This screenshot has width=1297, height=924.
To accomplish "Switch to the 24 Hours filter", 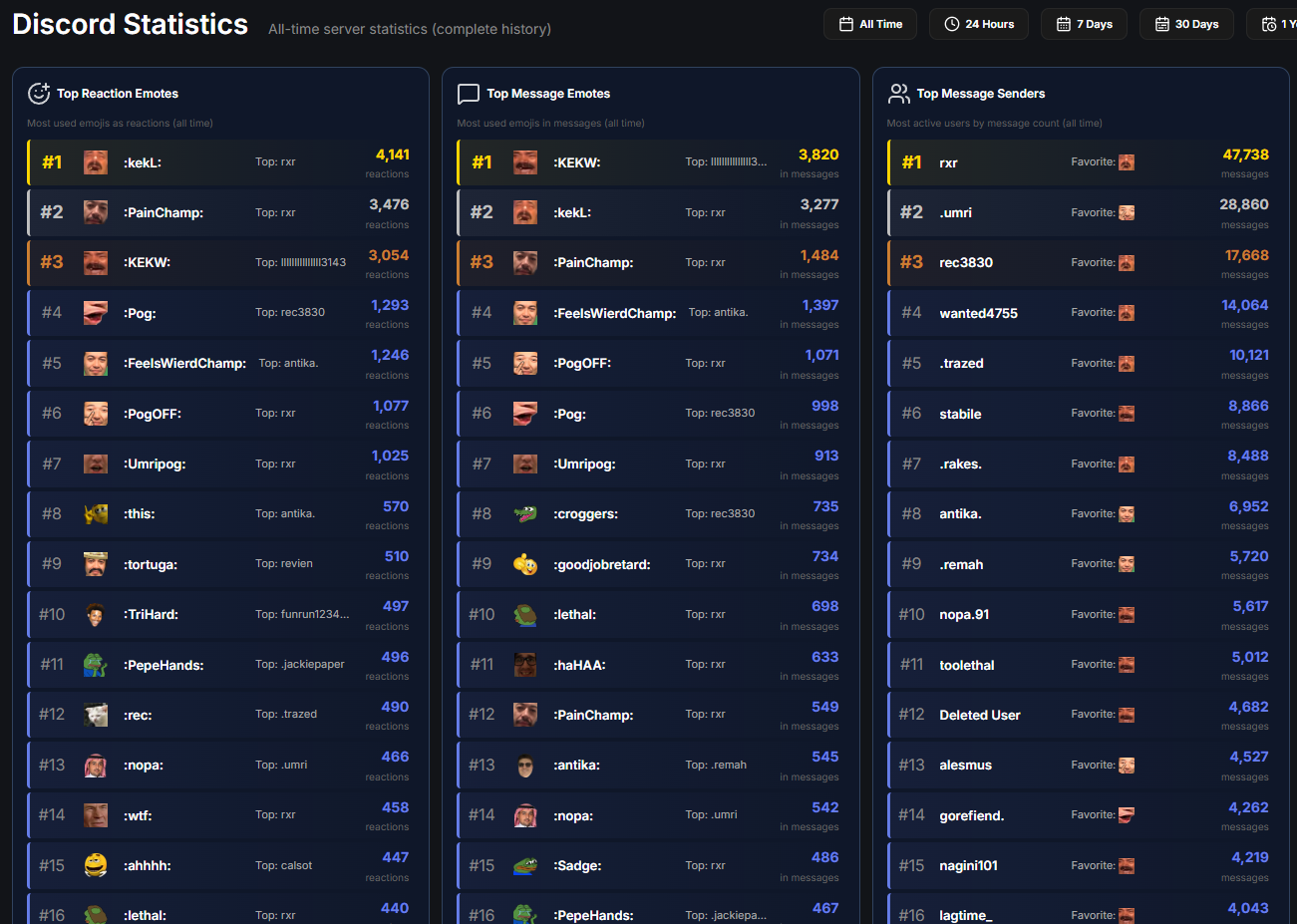I will point(979,24).
